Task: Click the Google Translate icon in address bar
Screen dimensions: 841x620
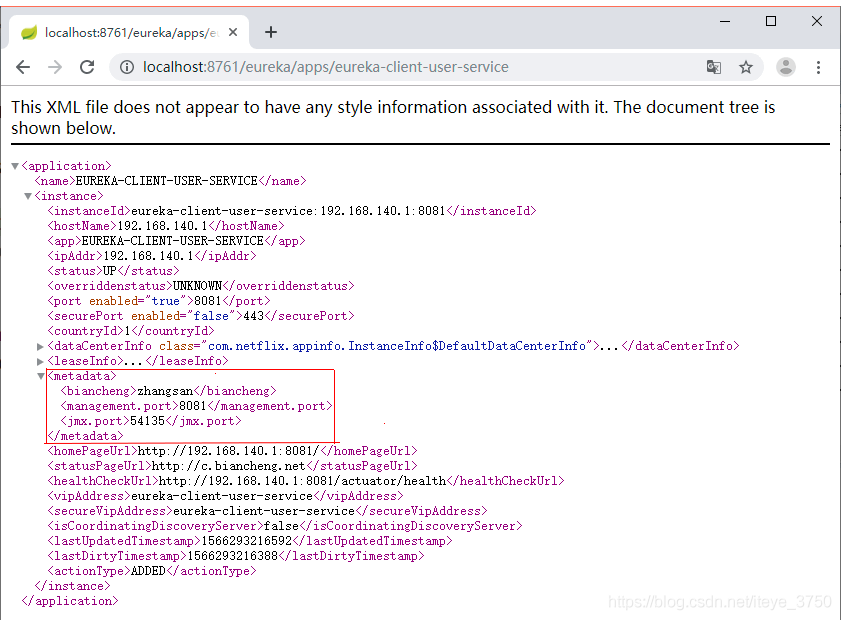Action: click(x=713, y=67)
